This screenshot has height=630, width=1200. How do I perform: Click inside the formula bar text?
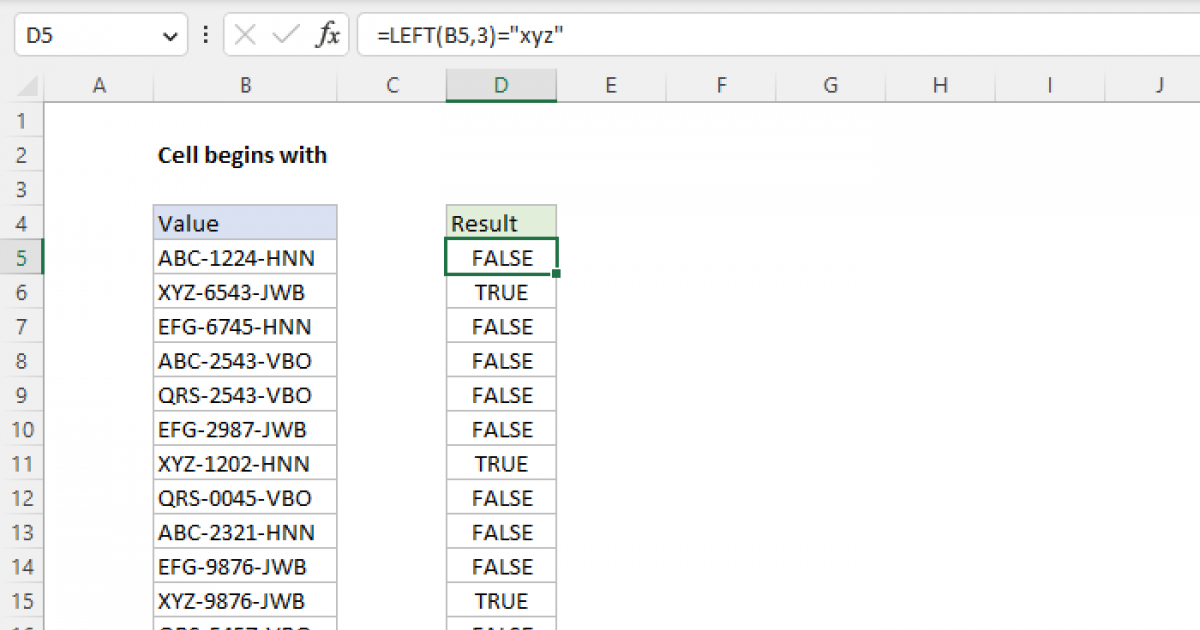tap(700, 36)
